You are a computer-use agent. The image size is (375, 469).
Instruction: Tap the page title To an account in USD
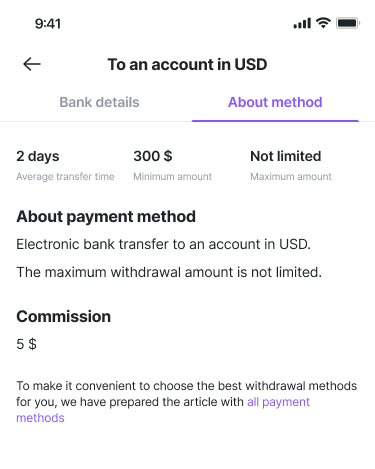click(187, 64)
